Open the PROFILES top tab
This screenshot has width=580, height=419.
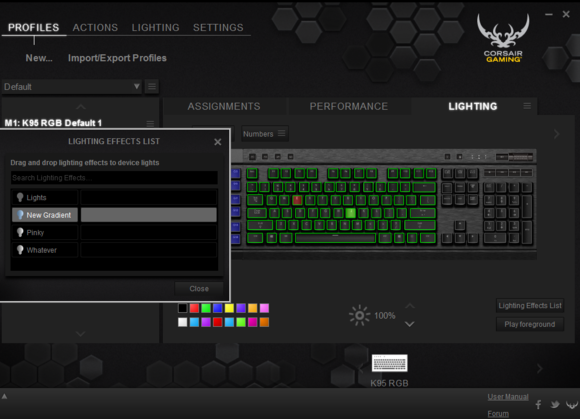tap(33, 27)
